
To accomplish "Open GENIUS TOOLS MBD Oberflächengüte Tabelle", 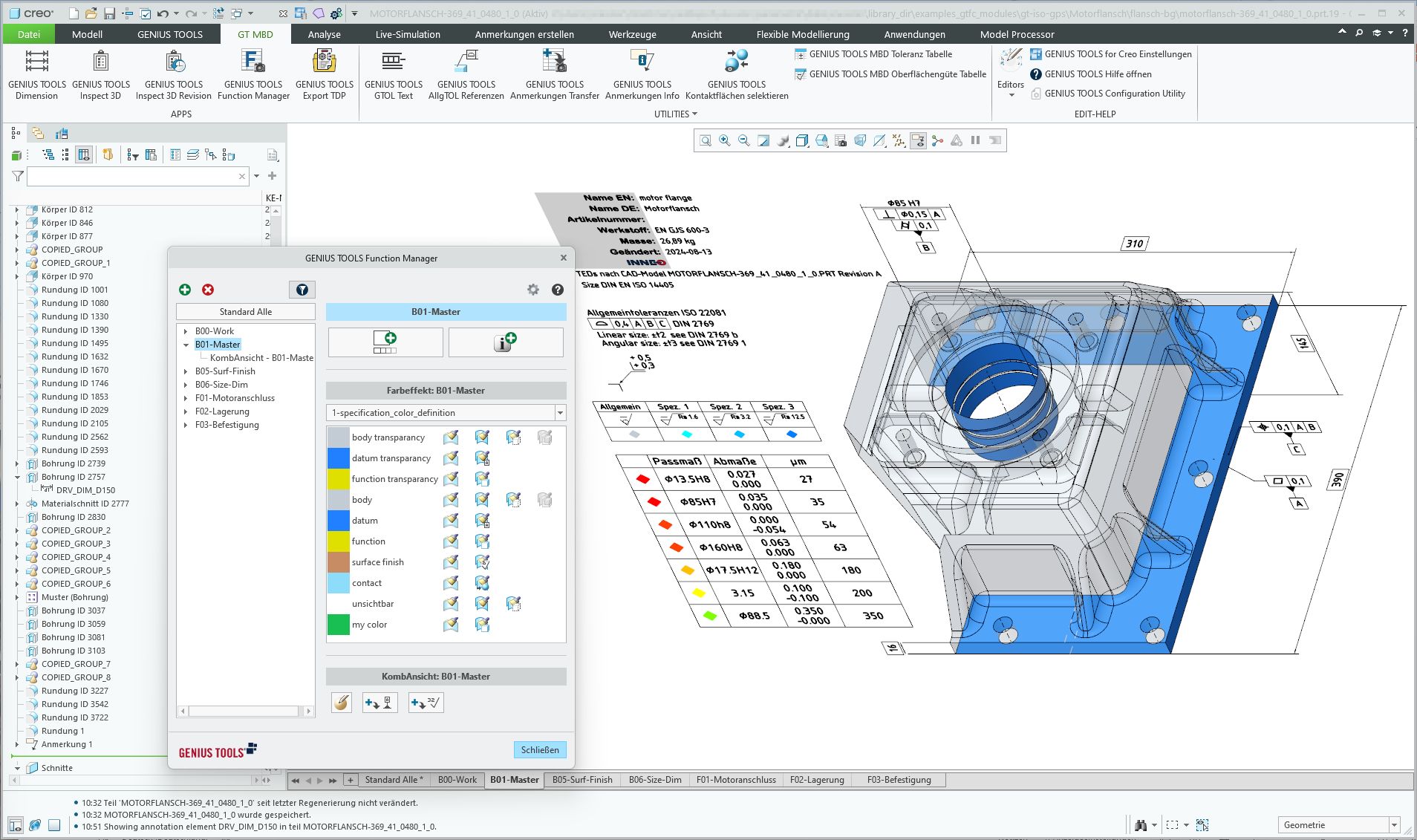I will [890, 74].
